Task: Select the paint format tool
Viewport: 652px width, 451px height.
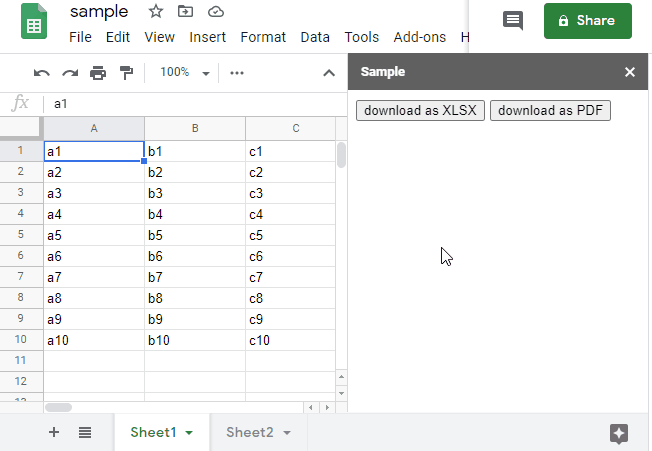Action: 126,73
